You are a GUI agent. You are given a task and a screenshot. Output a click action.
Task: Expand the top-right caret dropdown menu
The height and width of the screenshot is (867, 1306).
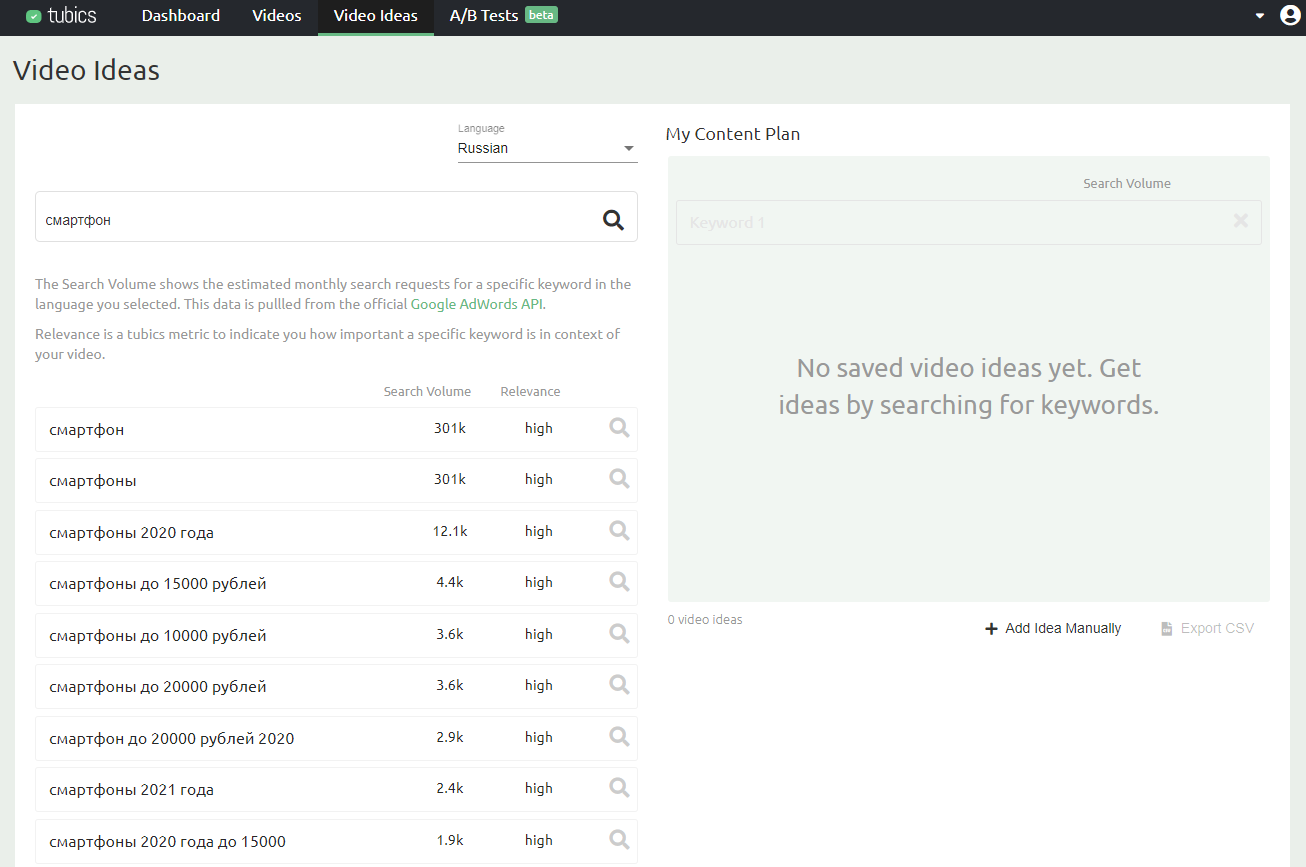[1260, 16]
